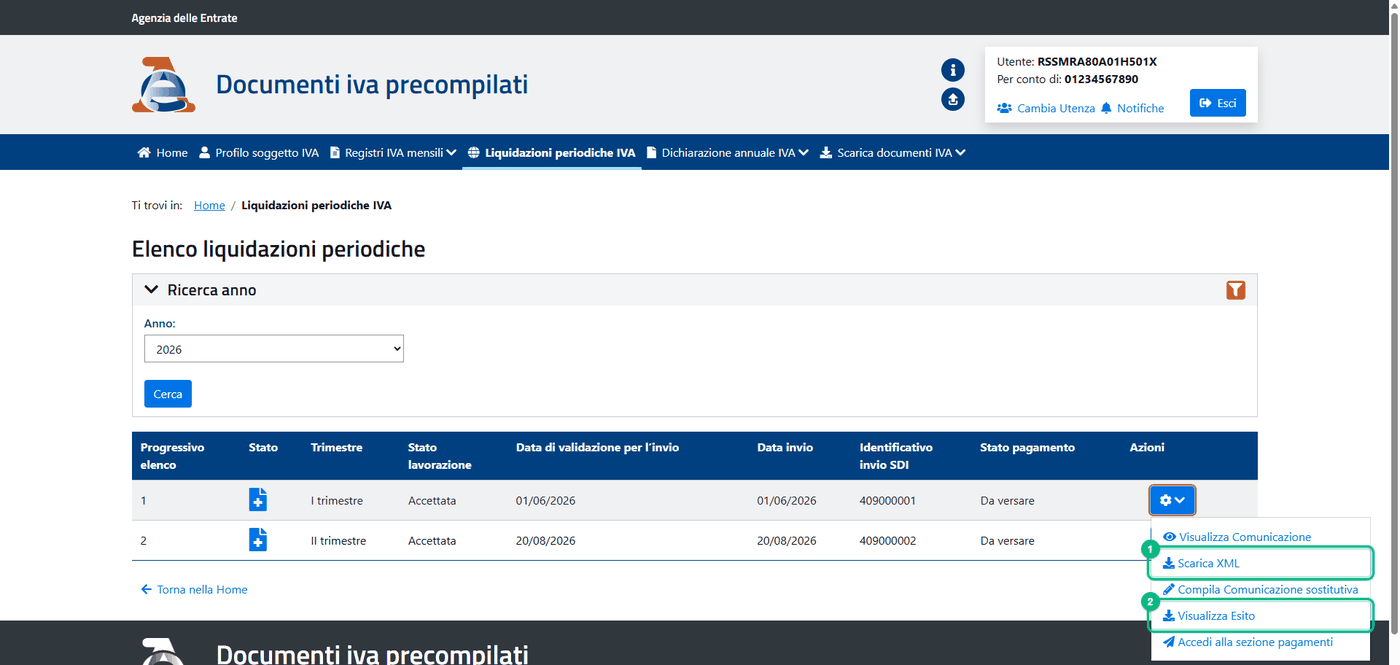Click validation date 01/06/2026 cell
This screenshot has width=1400, height=665.
click(x=545, y=500)
